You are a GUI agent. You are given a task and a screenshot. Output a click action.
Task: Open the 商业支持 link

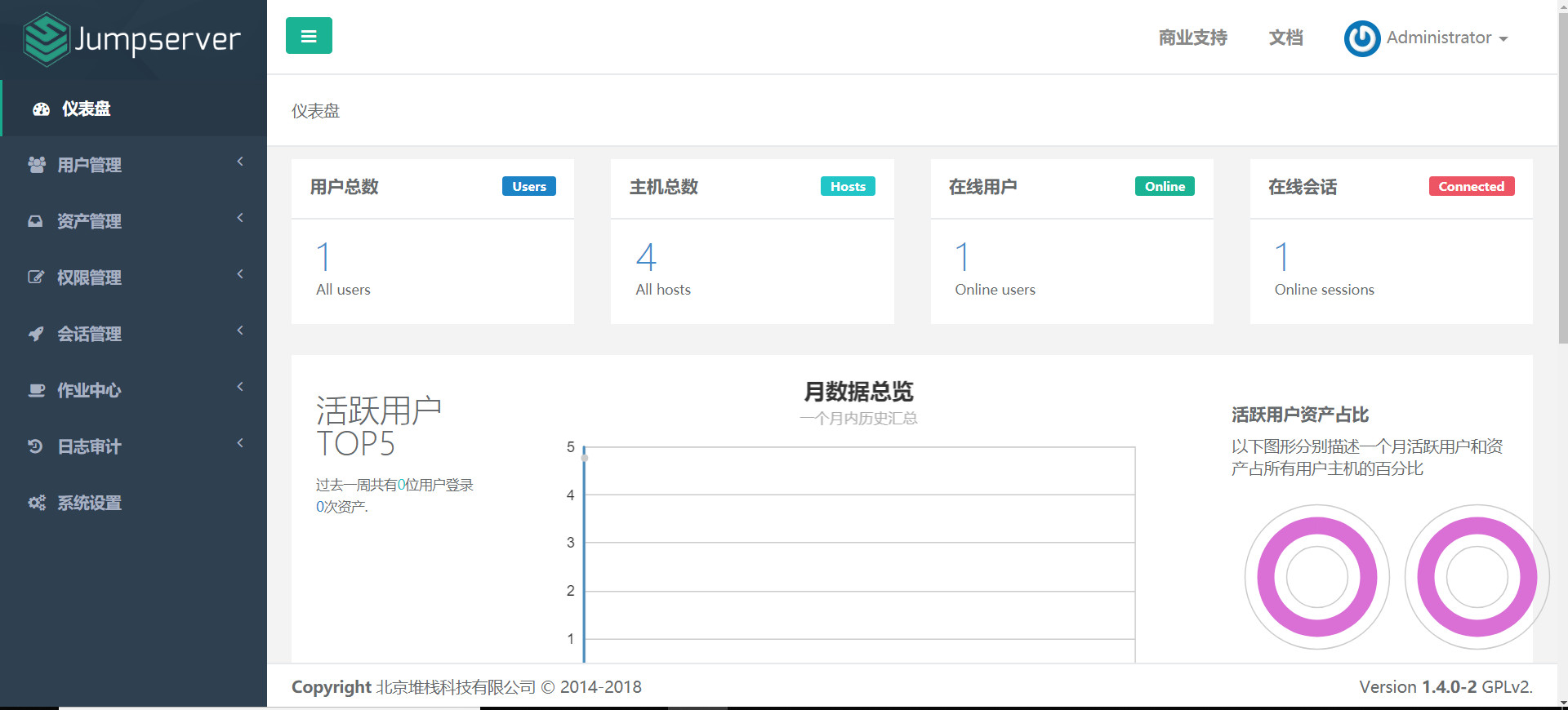1192,38
